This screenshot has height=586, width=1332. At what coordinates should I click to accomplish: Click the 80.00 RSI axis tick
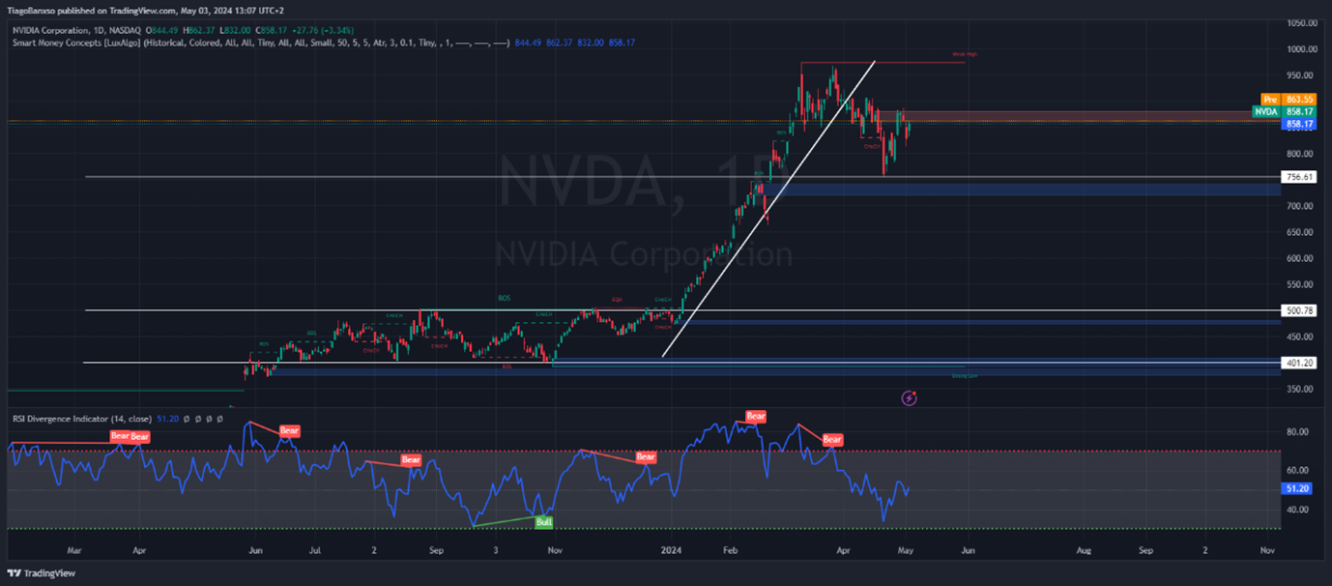[1298, 432]
